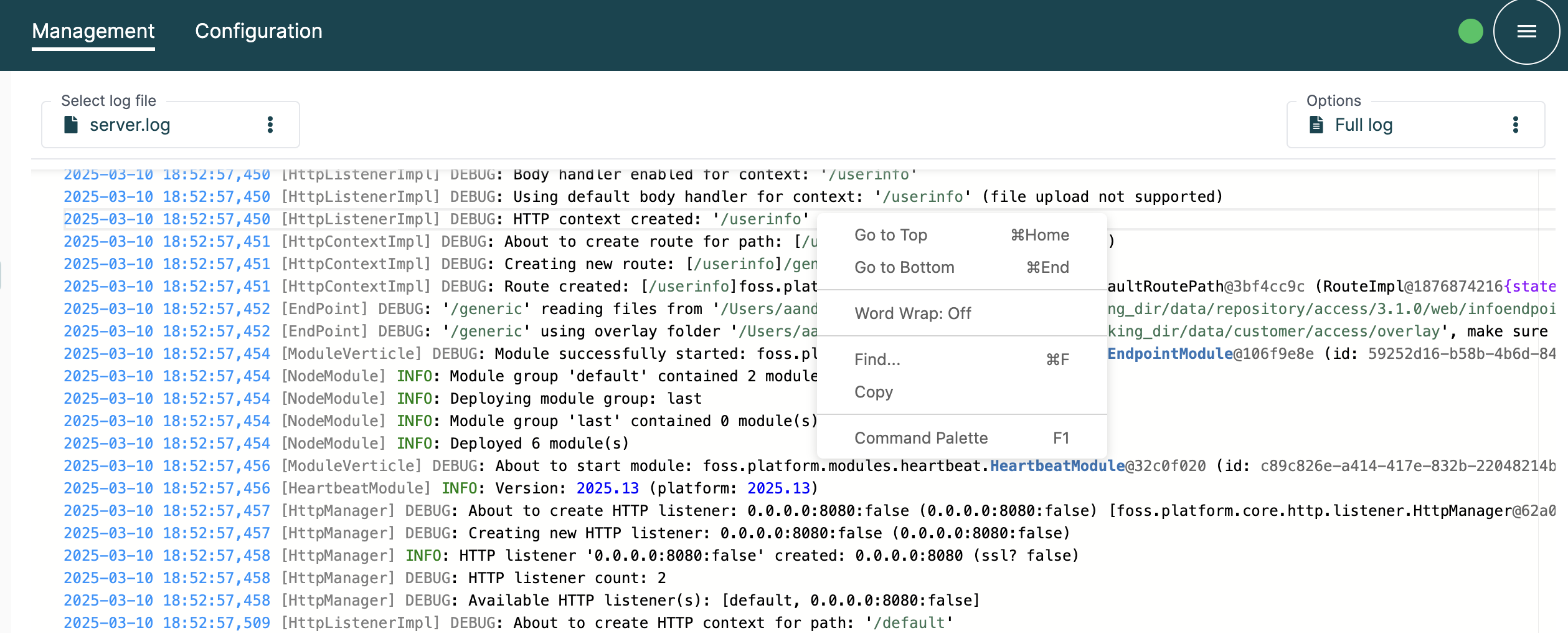Select the Management tab

pos(93,31)
